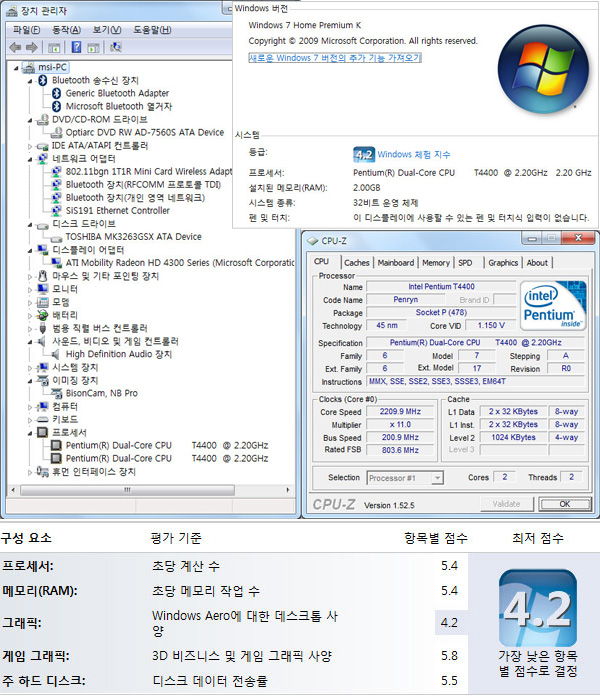The image size is (600, 698).
Task: Click the DVD/CD-ROM 드라이브 category icon
Action: click(x=43, y=119)
